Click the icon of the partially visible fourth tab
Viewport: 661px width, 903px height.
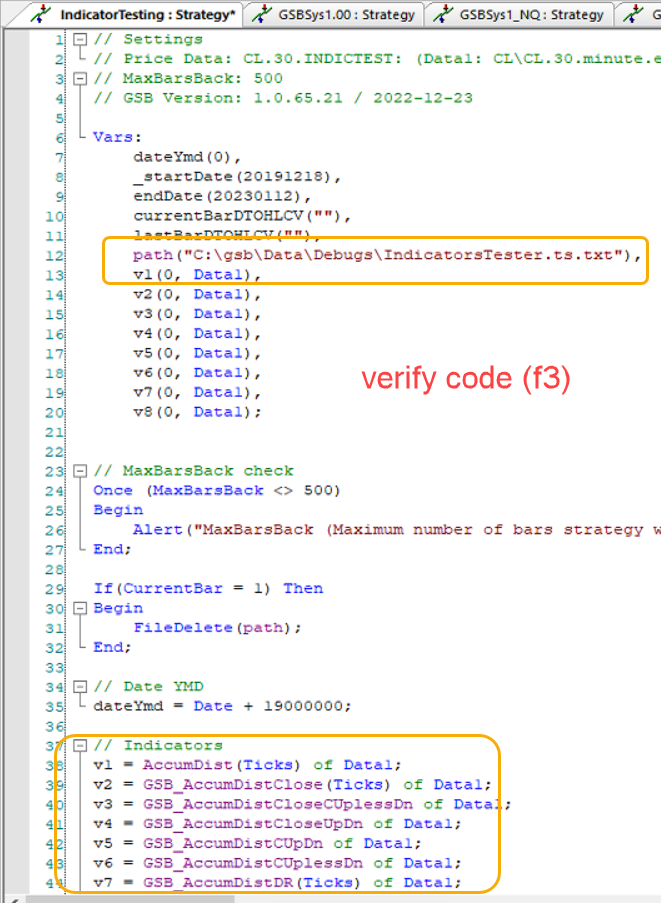click(x=632, y=14)
